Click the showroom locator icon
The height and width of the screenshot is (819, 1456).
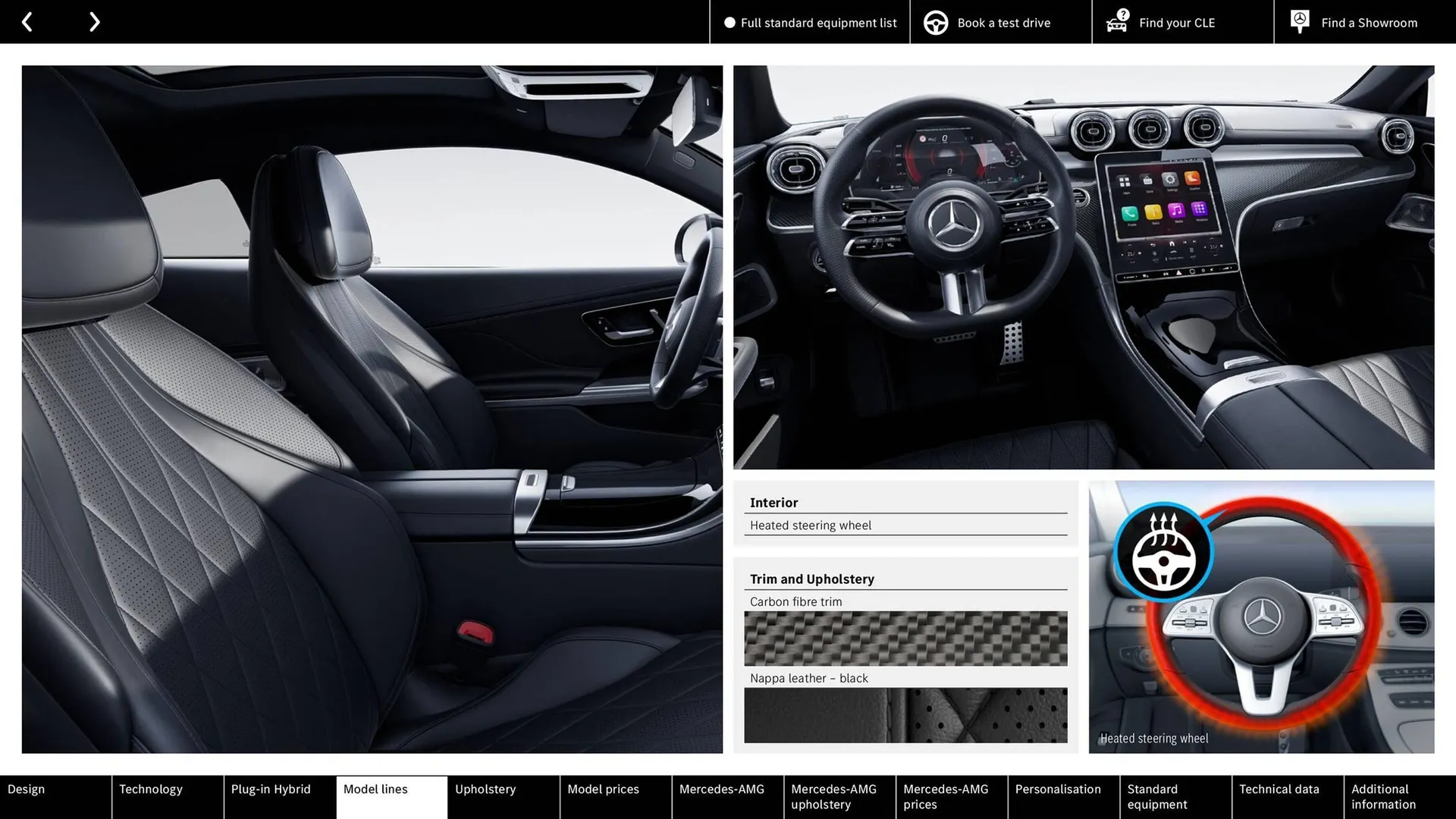[1299, 21]
